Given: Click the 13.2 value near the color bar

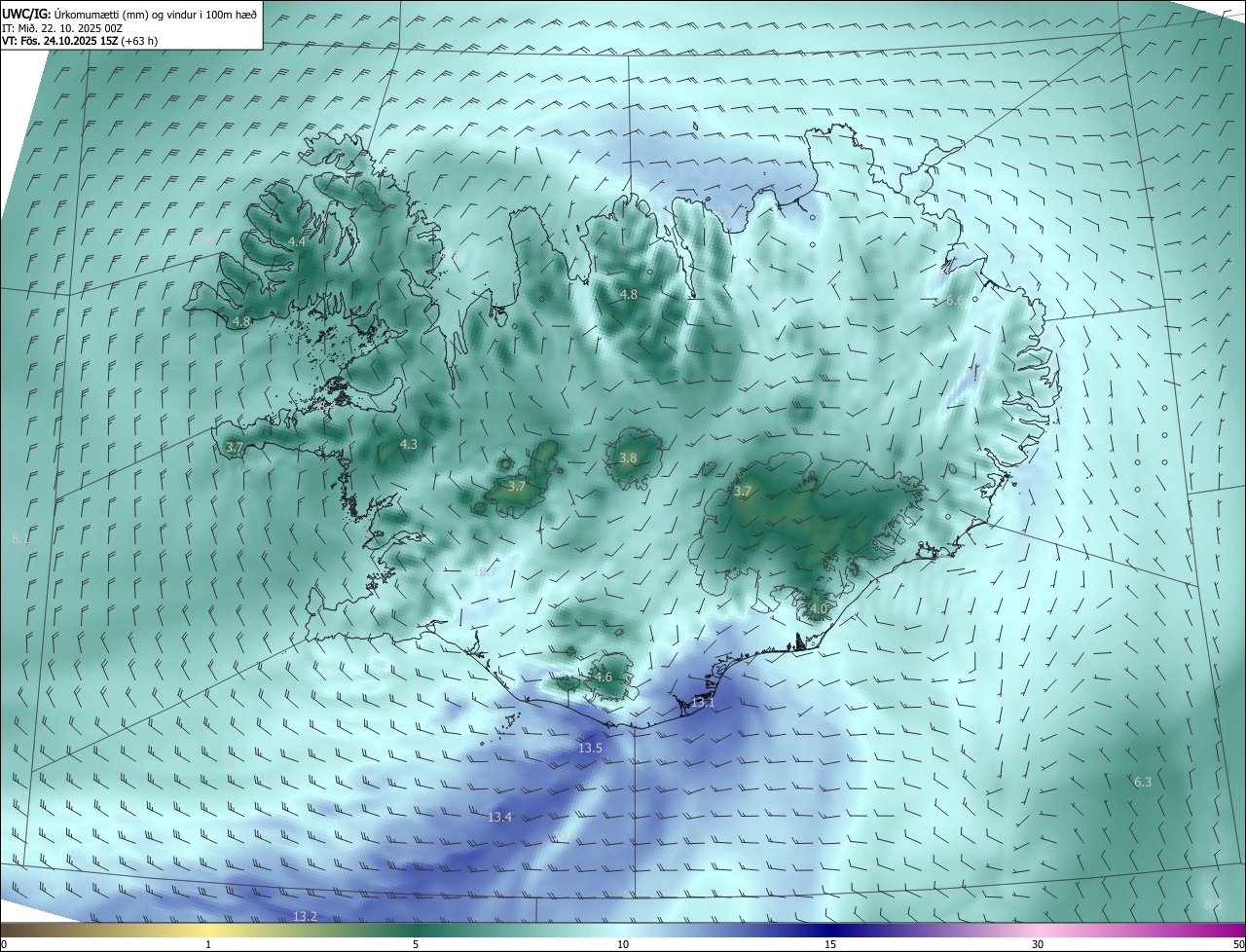Looking at the screenshot, I should tap(305, 916).
